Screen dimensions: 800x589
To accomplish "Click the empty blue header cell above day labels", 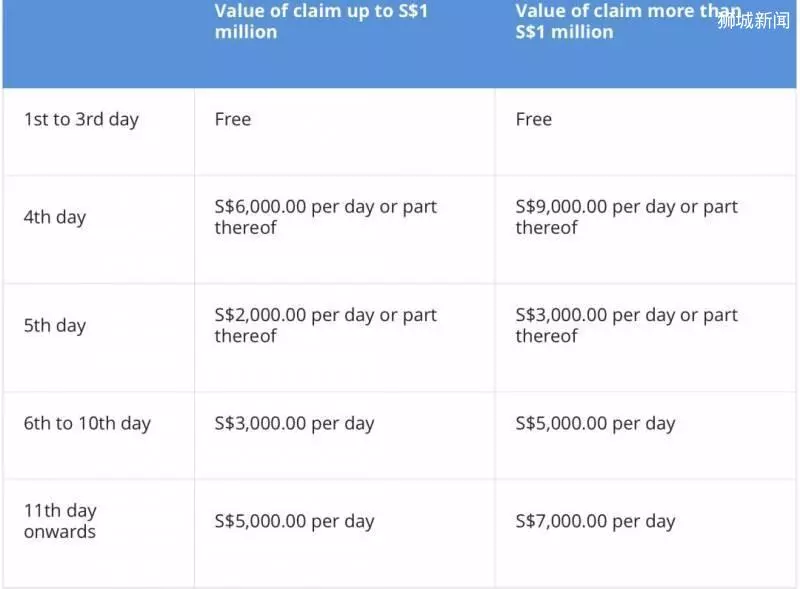I will [98, 44].
